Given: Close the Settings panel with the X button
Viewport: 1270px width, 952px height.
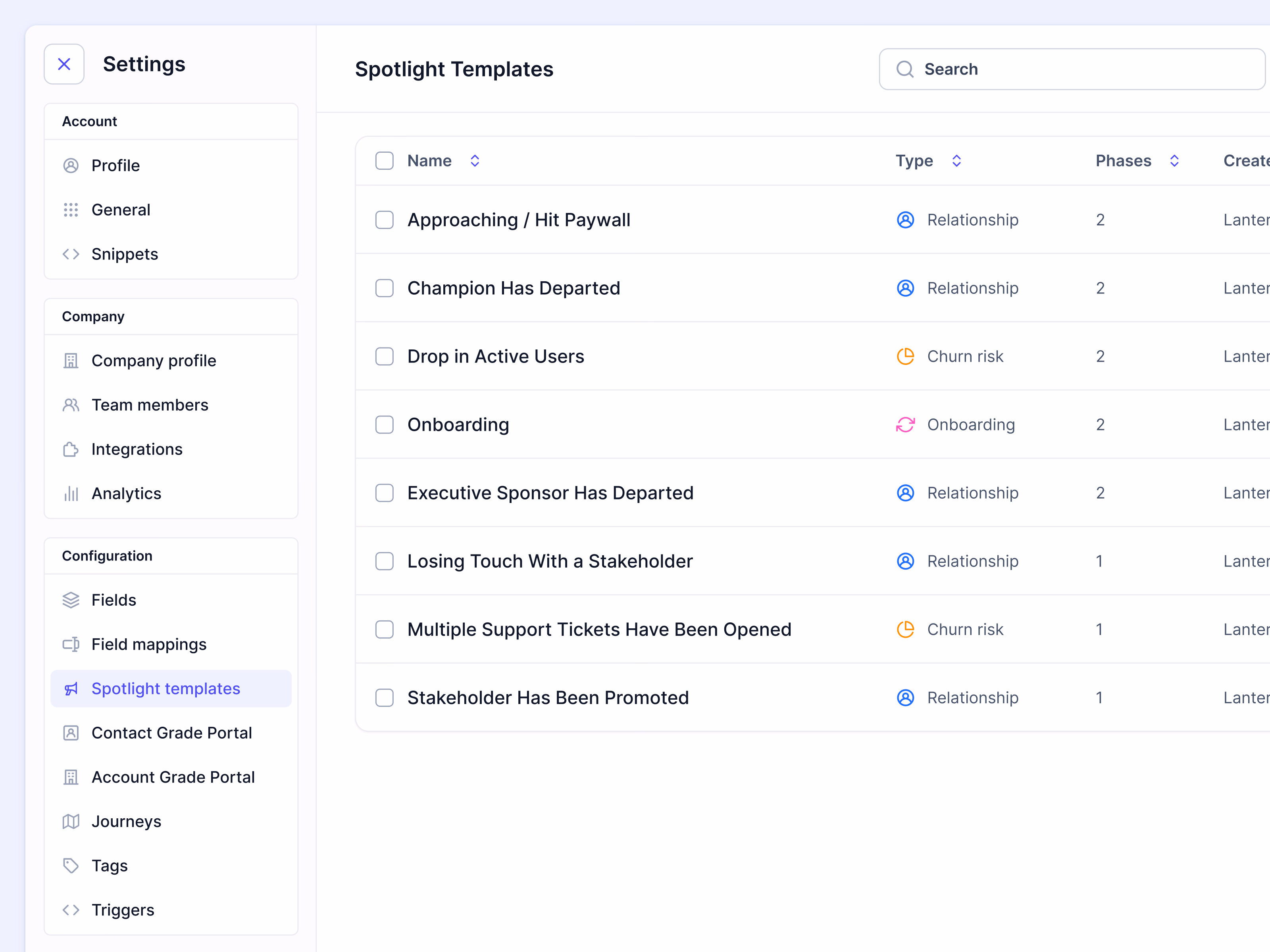Looking at the screenshot, I should click(64, 64).
